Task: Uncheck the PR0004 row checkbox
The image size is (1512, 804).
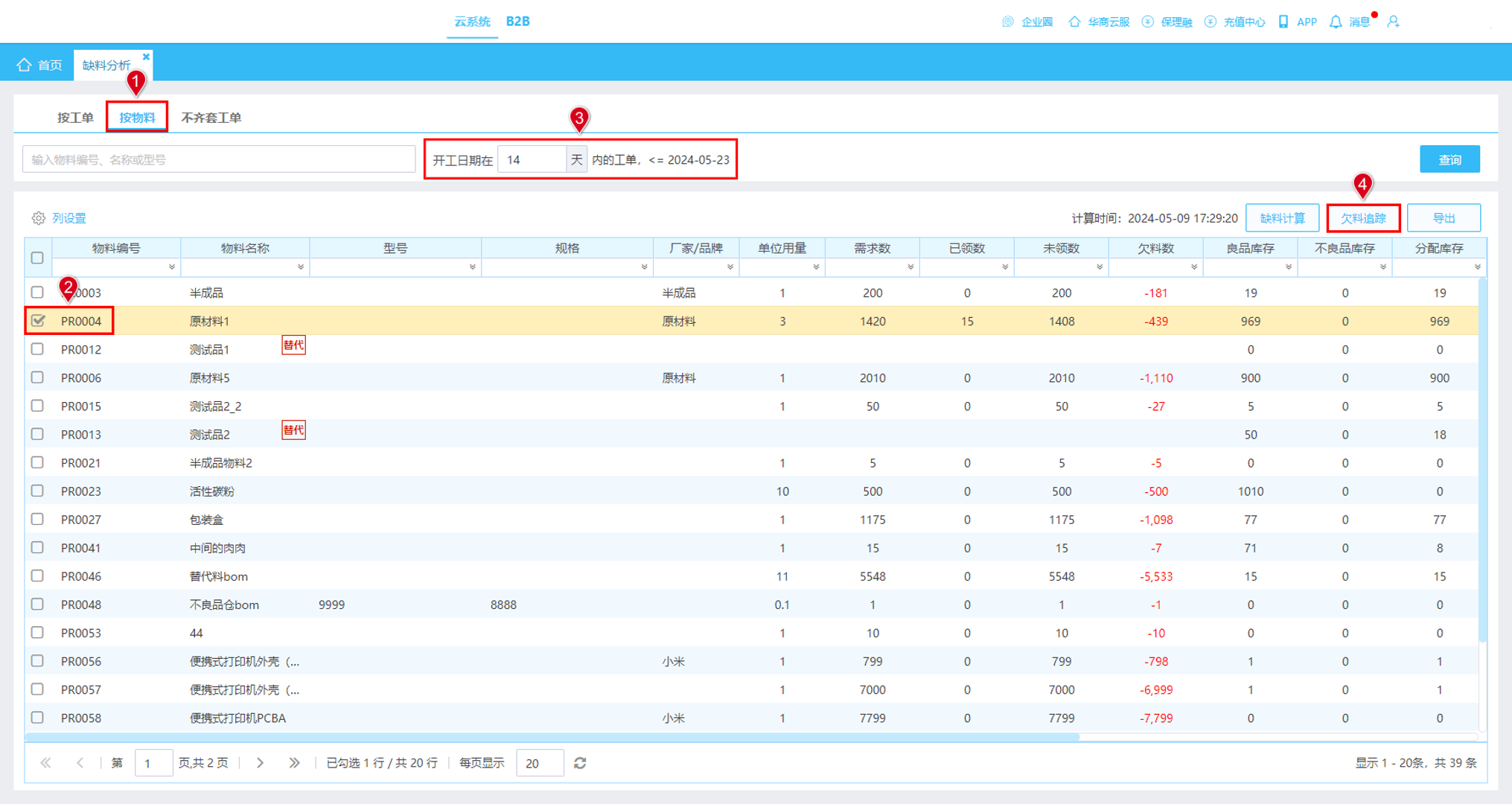Action: pos(38,321)
